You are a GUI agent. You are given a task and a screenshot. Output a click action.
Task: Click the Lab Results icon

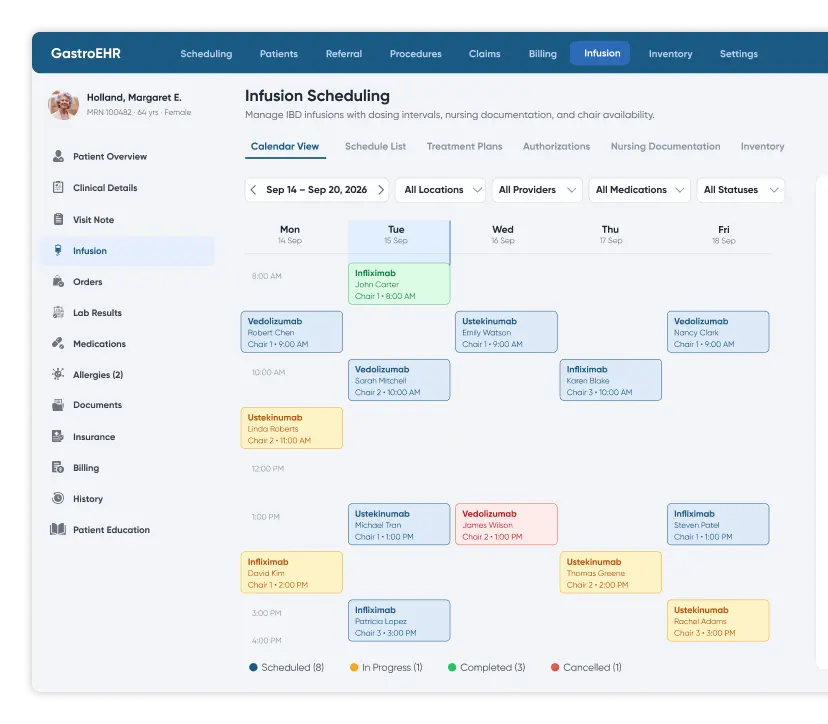click(58, 312)
